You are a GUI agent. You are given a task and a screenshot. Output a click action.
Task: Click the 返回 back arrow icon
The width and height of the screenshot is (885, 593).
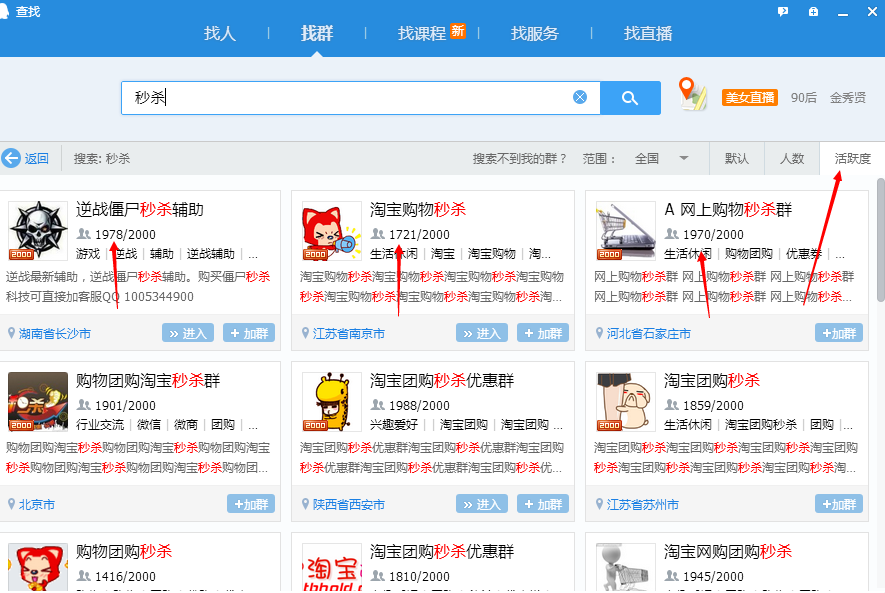pos(11,158)
